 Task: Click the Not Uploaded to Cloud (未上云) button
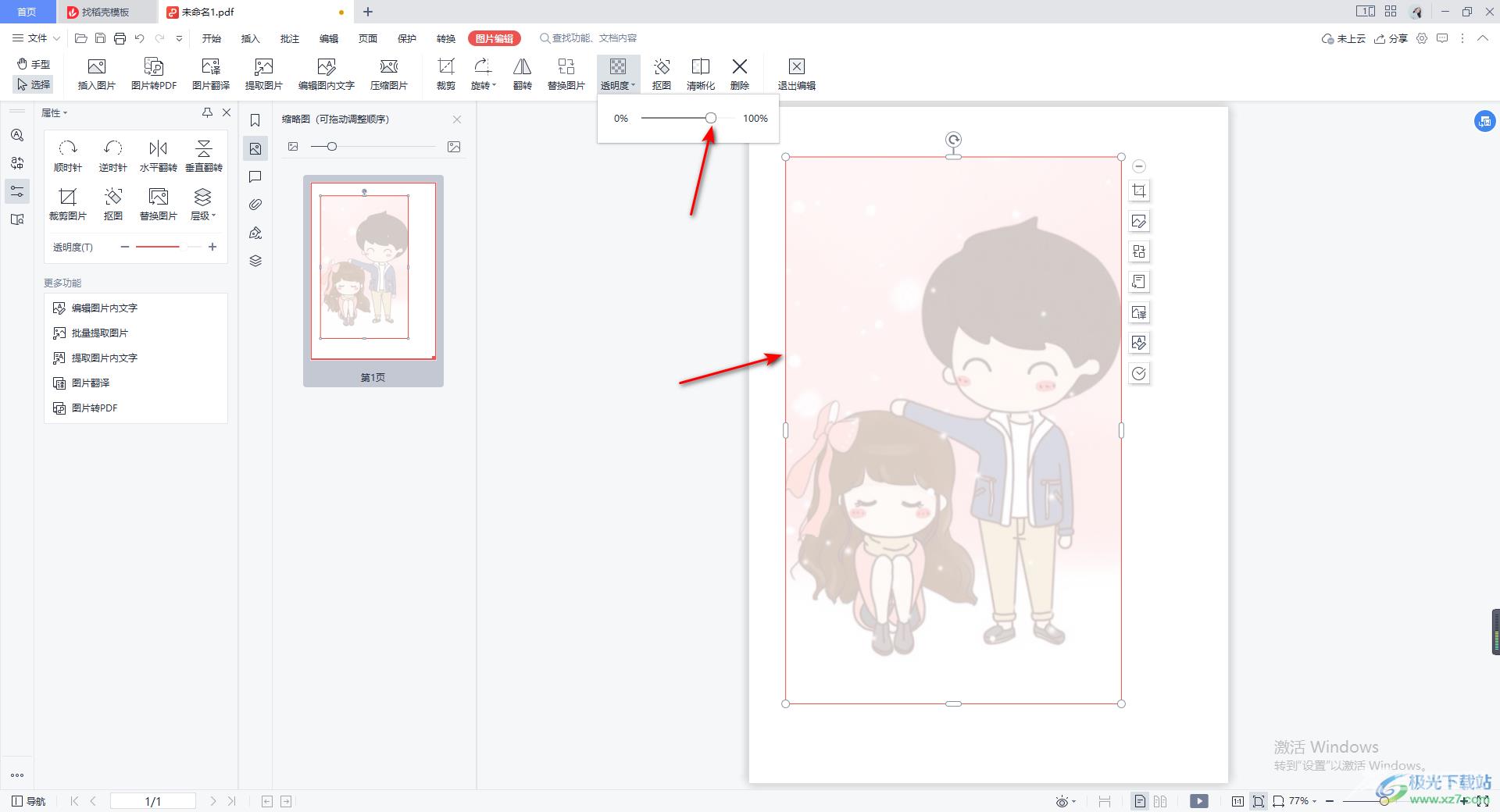pyautogui.click(x=1344, y=38)
